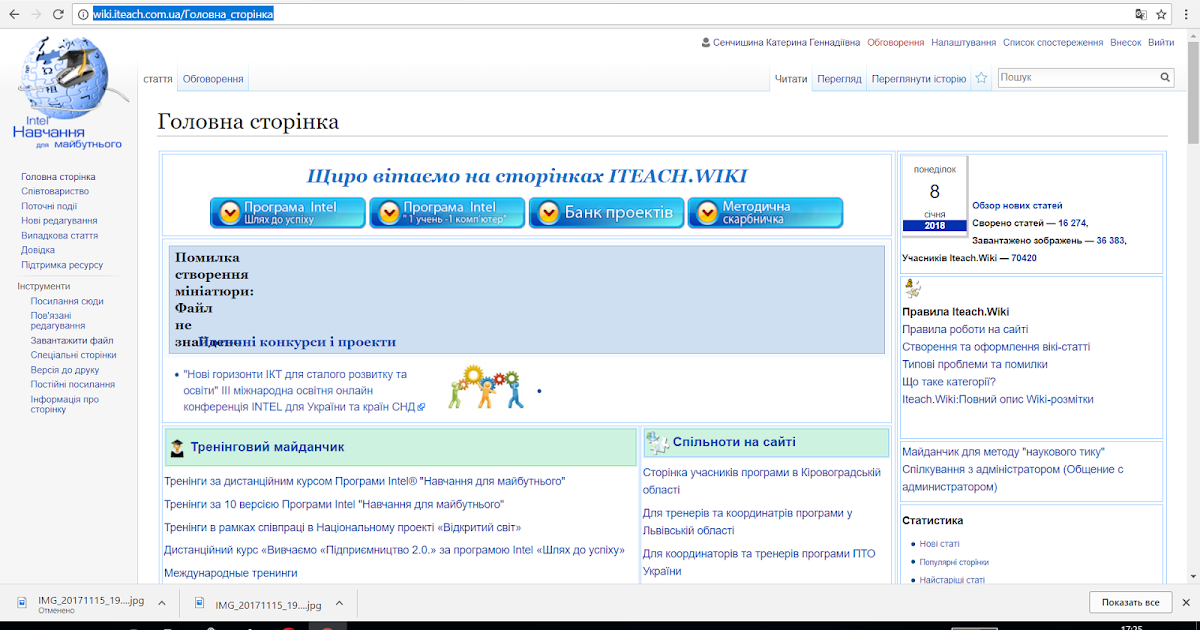This screenshot has height=630, width=1200.
Task: Open the Банк проектів button
Action: click(606, 213)
